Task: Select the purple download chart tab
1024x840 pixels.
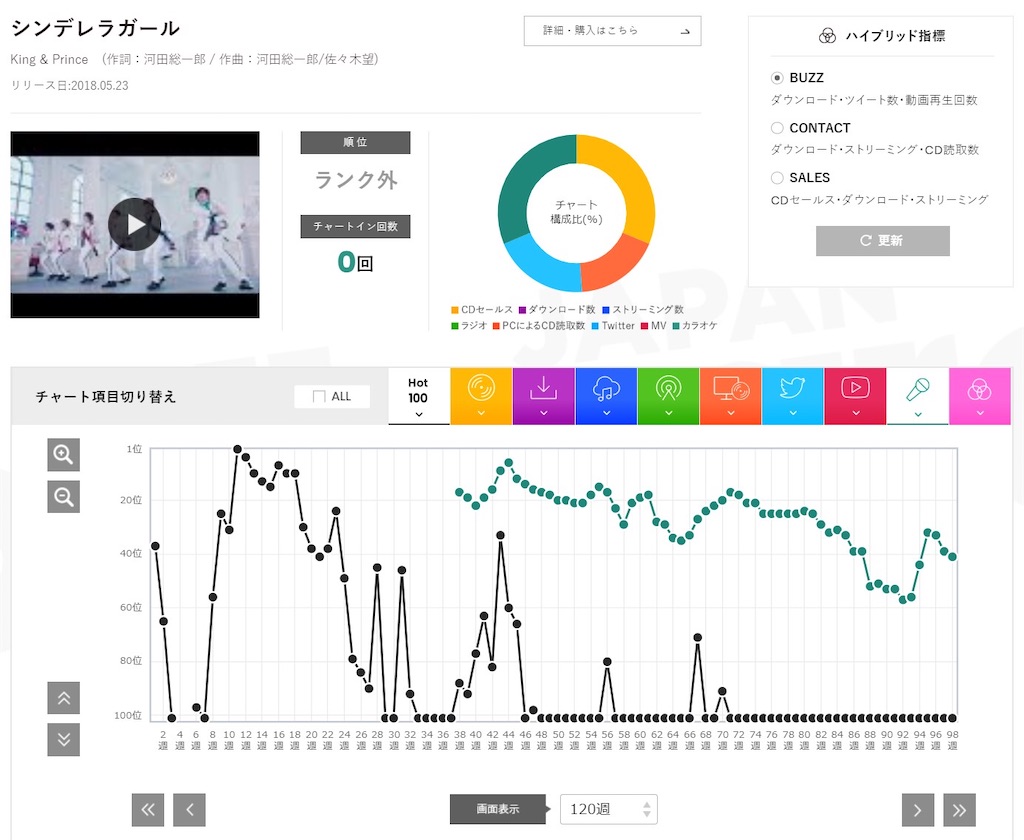Action: [x=543, y=396]
